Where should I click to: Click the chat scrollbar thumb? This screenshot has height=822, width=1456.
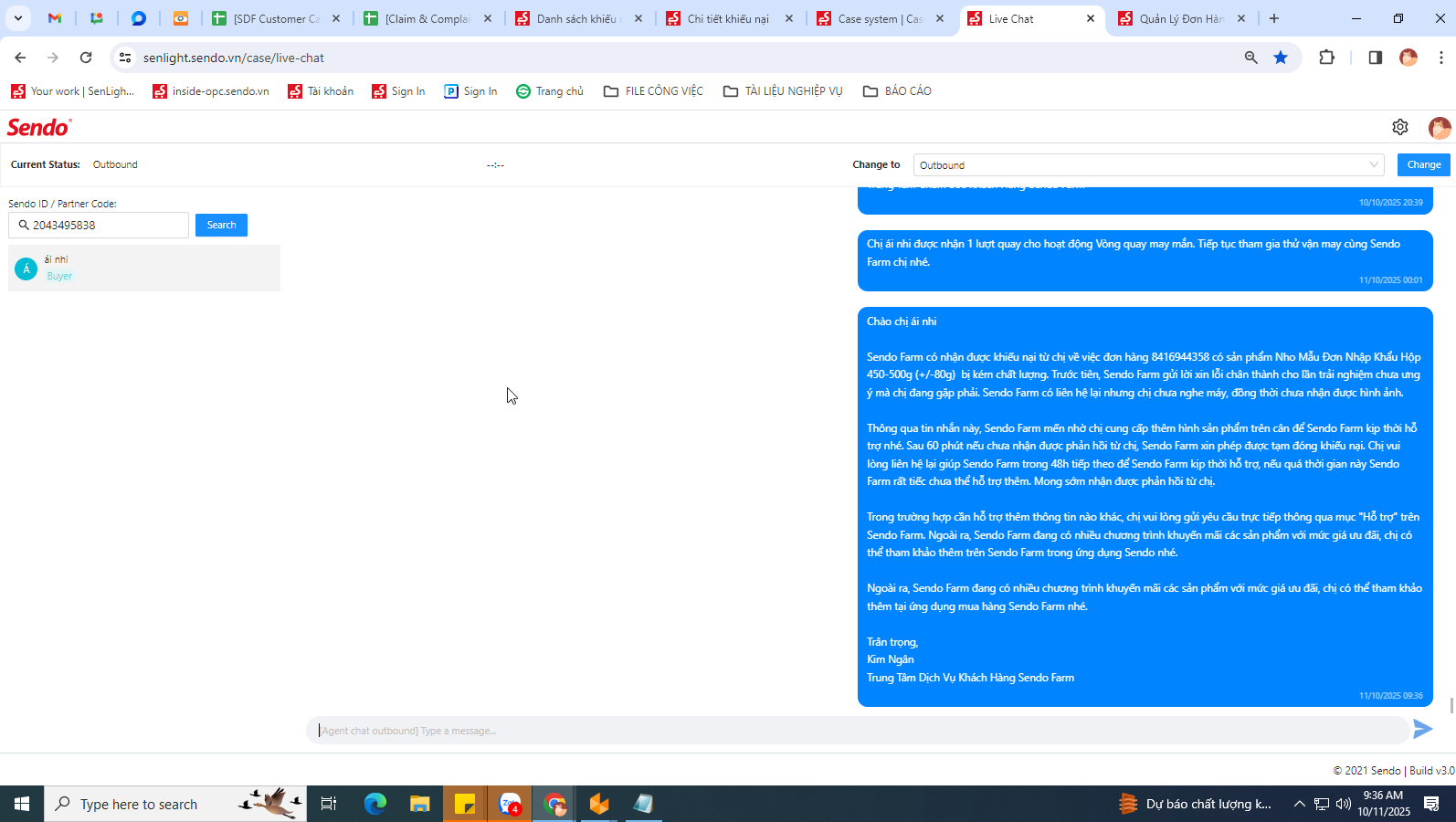pyautogui.click(x=1451, y=705)
